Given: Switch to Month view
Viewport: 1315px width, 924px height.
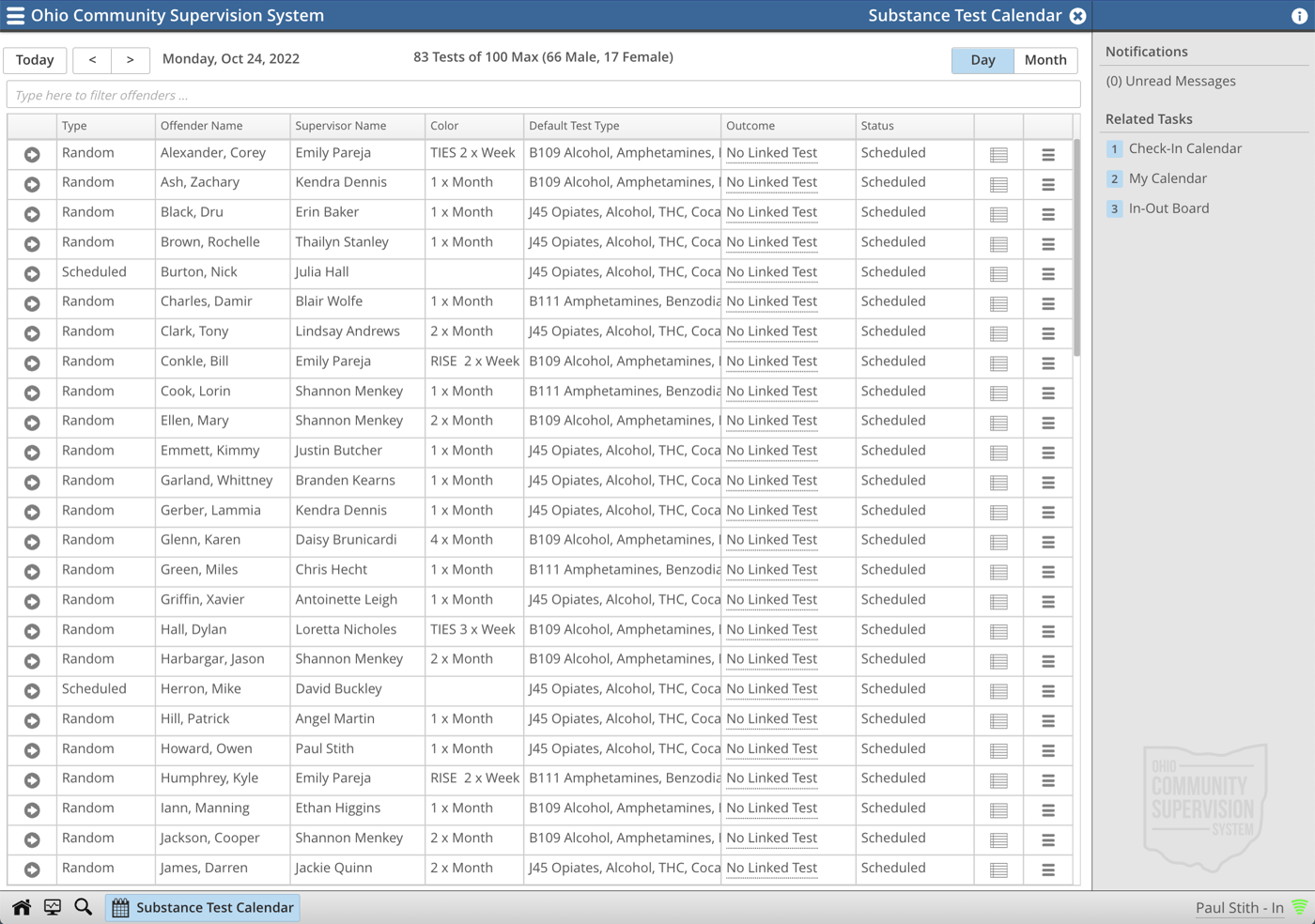Looking at the screenshot, I should [x=1045, y=60].
